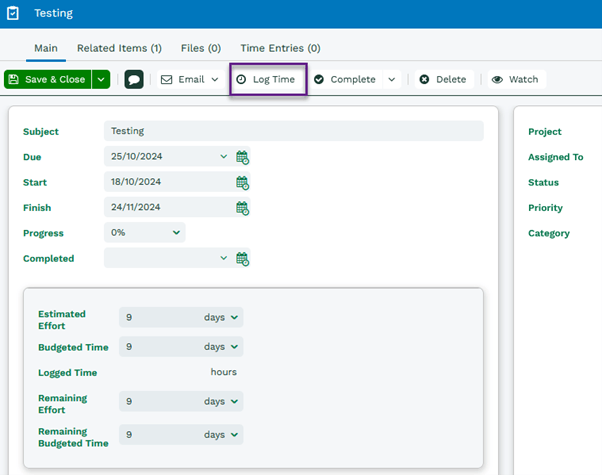The image size is (602, 475).
Task: Open calendar picker for Finish date
Action: coord(242,208)
